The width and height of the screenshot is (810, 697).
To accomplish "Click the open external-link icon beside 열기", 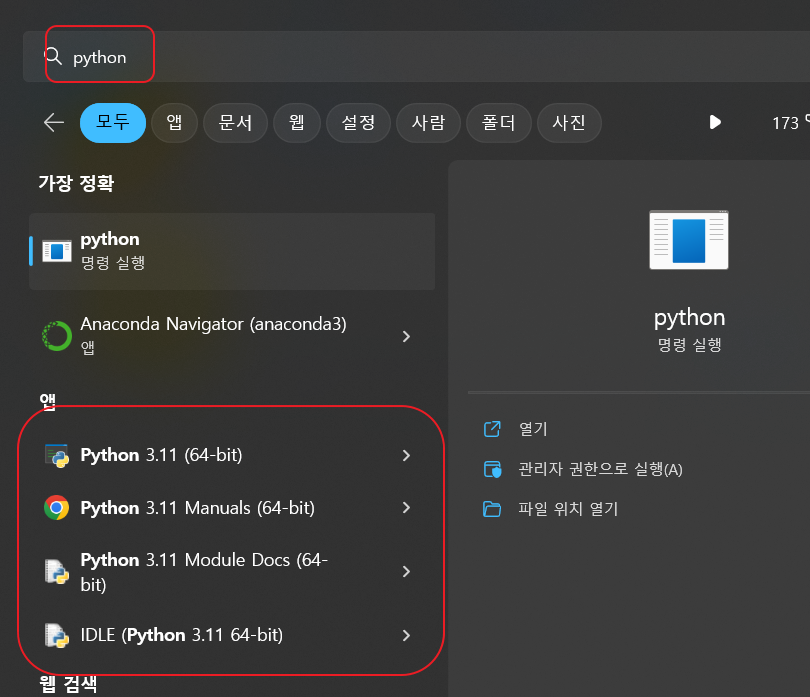I will point(492,429).
